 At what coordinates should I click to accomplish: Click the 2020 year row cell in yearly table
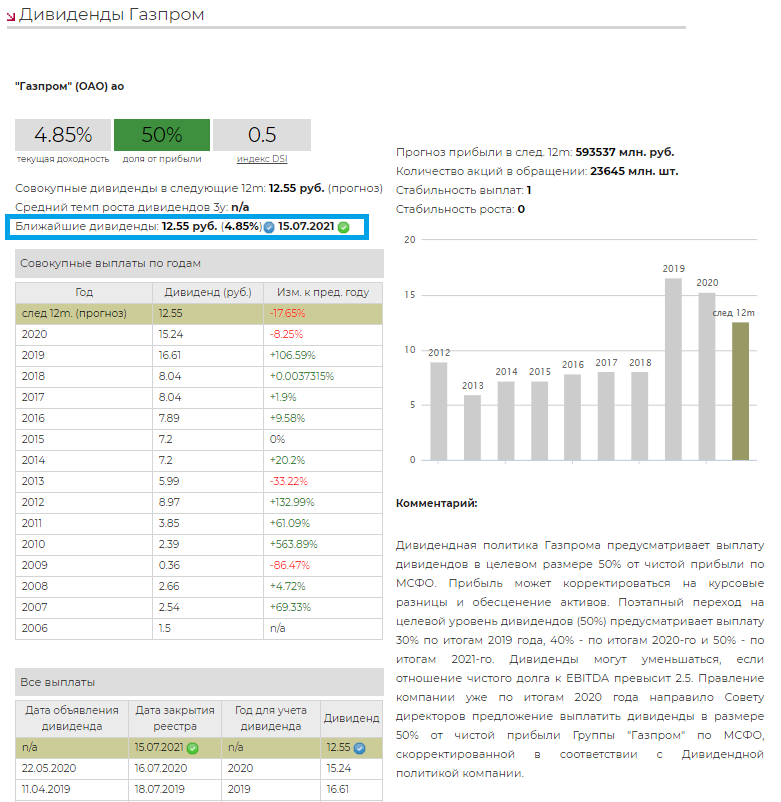pos(84,335)
